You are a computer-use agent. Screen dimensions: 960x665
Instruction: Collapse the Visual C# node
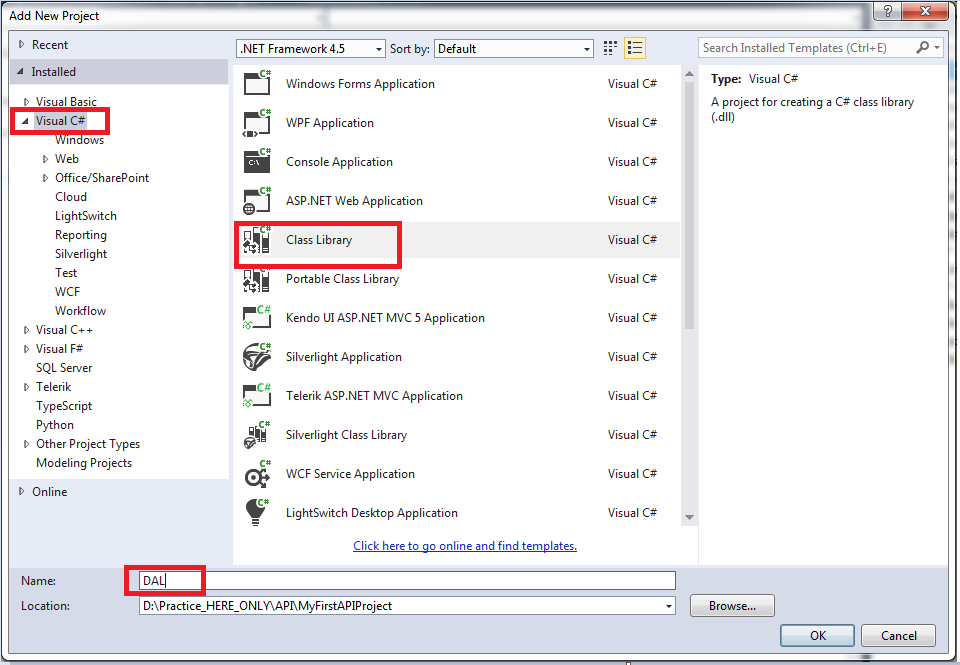25,121
